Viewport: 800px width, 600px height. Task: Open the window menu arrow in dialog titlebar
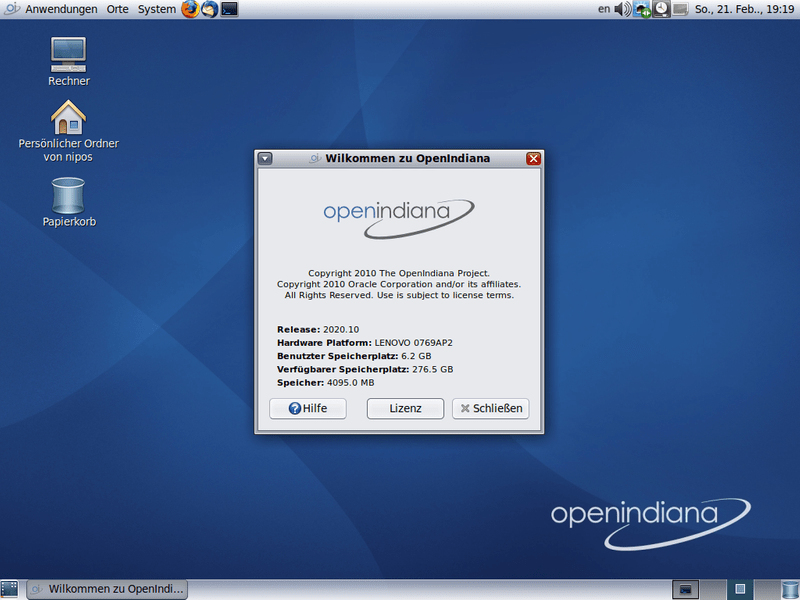(265, 159)
